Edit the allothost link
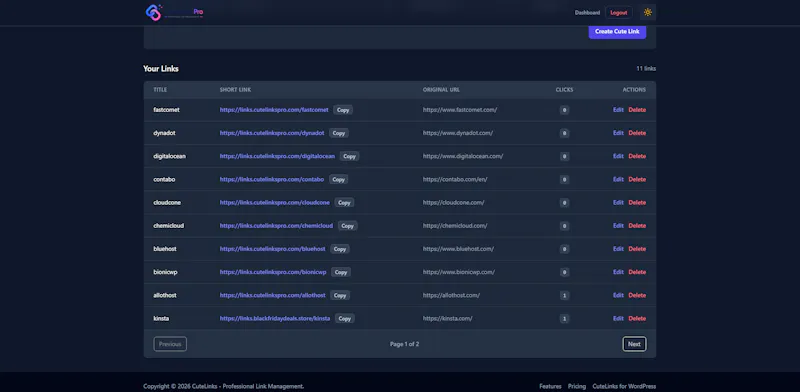The image size is (800, 392). [x=618, y=296]
